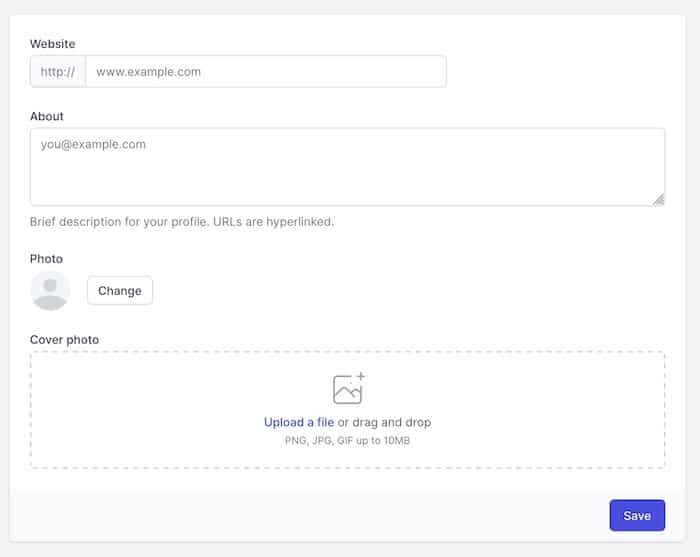Click the http:// prefix addon

point(58,72)
